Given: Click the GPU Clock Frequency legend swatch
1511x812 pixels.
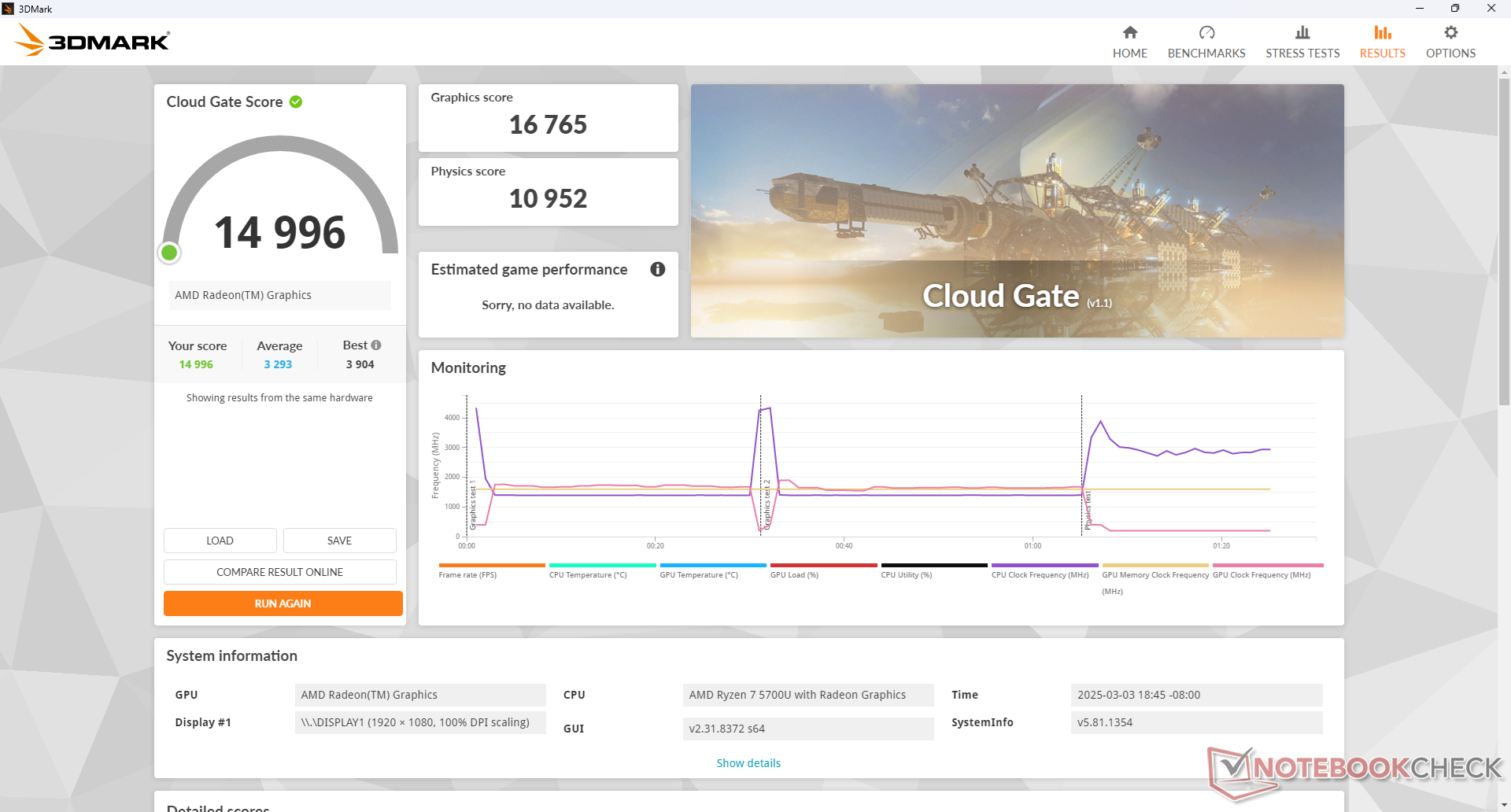Looking at the screenshot, I should point(1268,565).
